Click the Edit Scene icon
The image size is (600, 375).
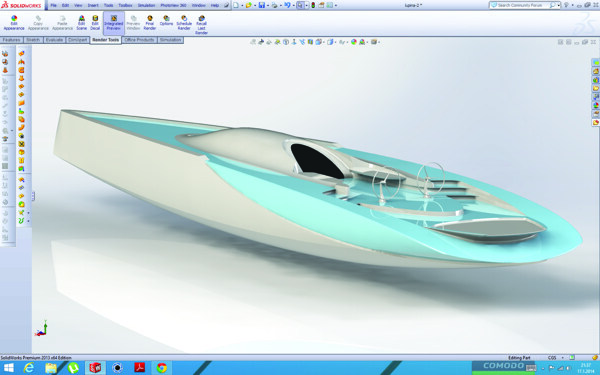pyautogui.click(x=82, y=23)
